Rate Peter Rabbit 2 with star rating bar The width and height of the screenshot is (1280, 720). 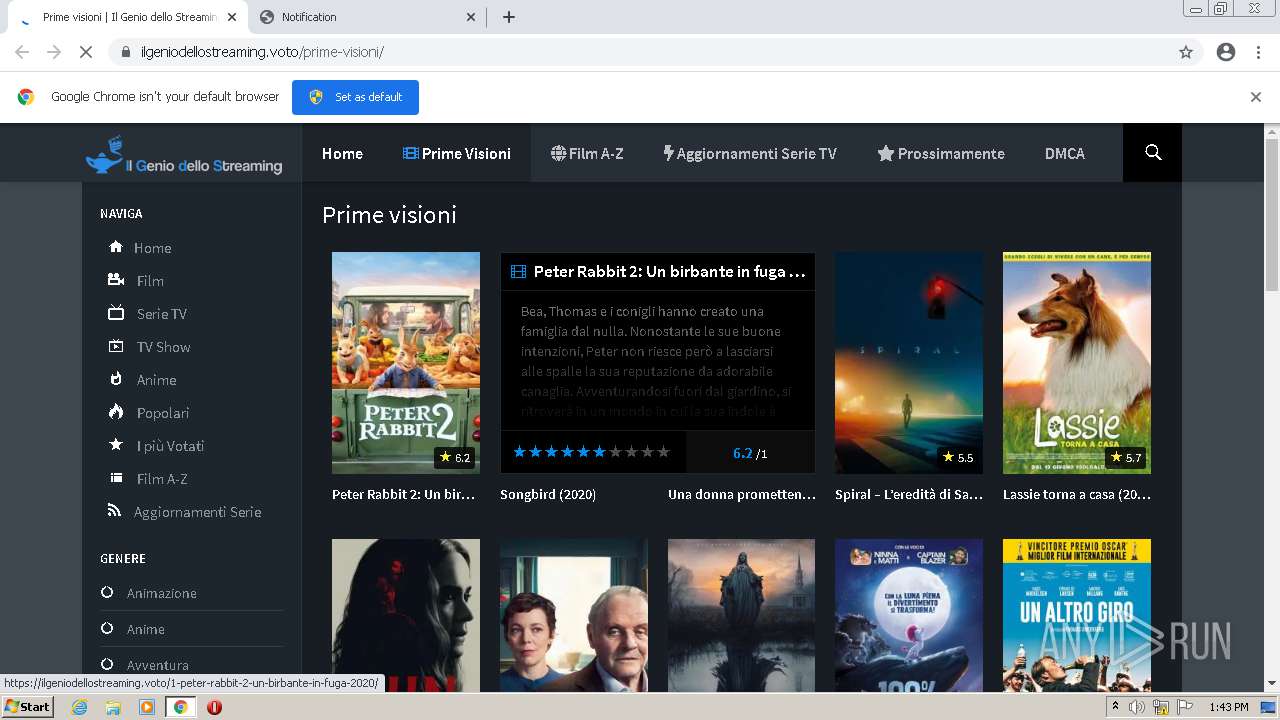pyautogui.click(x=591, y=452)
